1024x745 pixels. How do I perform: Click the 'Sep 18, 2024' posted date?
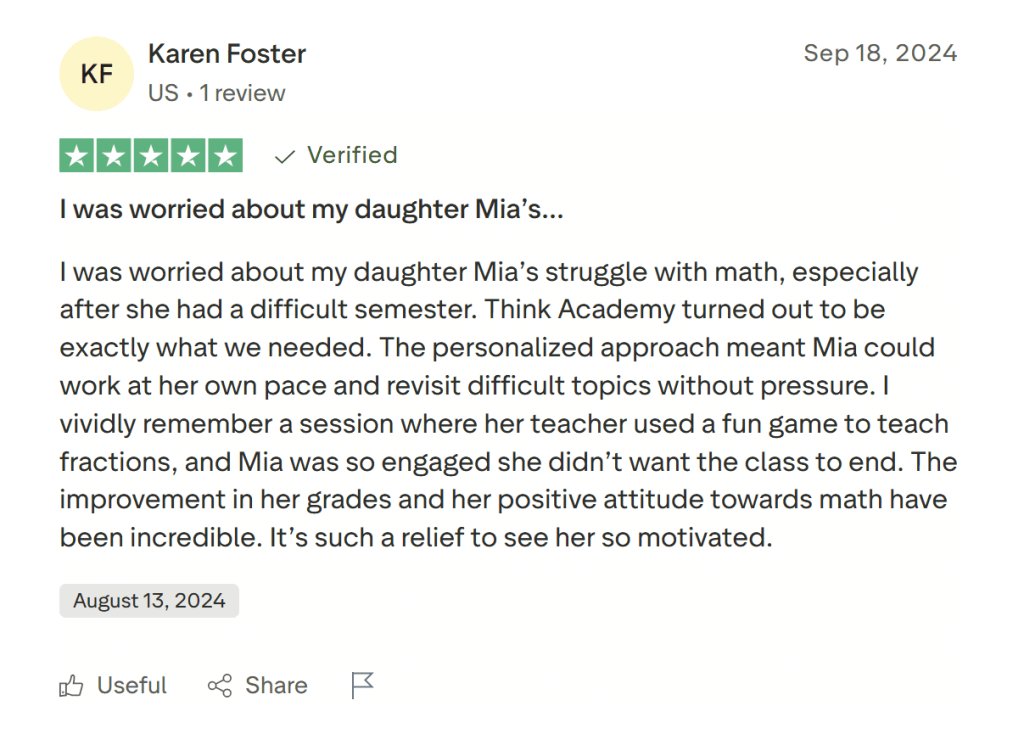click(881, 54)
